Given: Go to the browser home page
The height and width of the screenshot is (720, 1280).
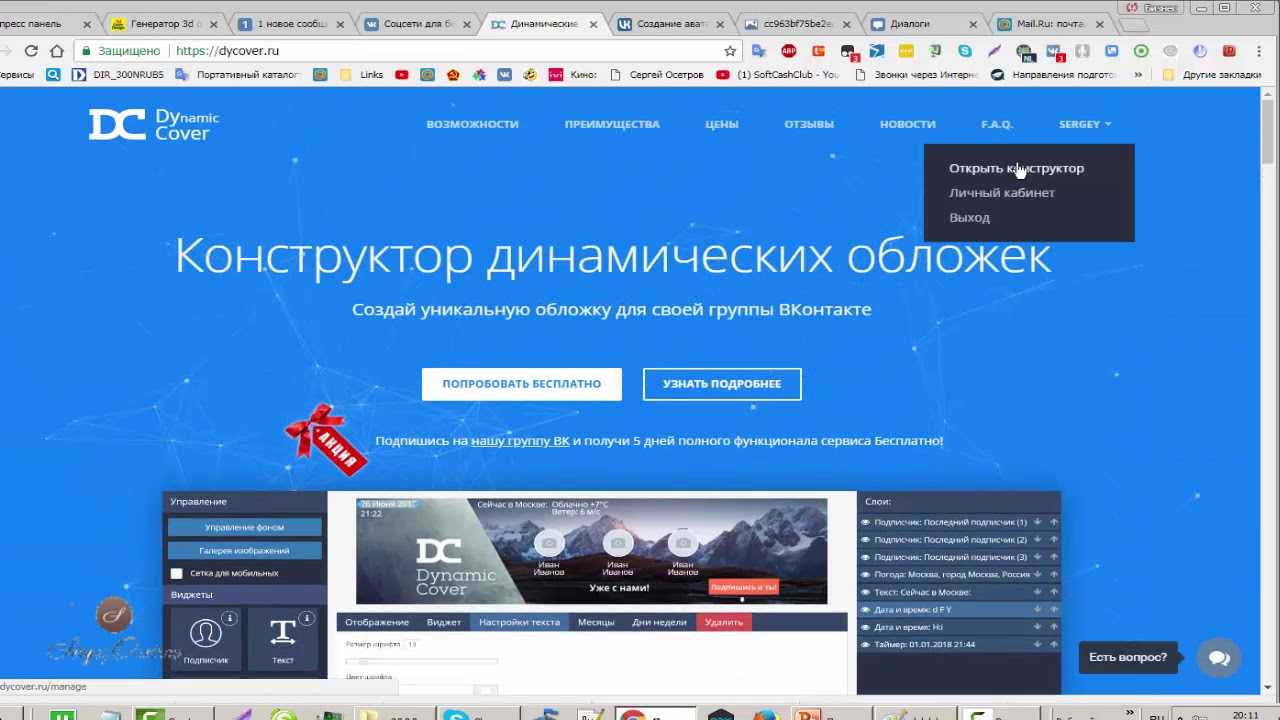Looking at the screenshot, I should pyautogui.click(x=57, y=50).
